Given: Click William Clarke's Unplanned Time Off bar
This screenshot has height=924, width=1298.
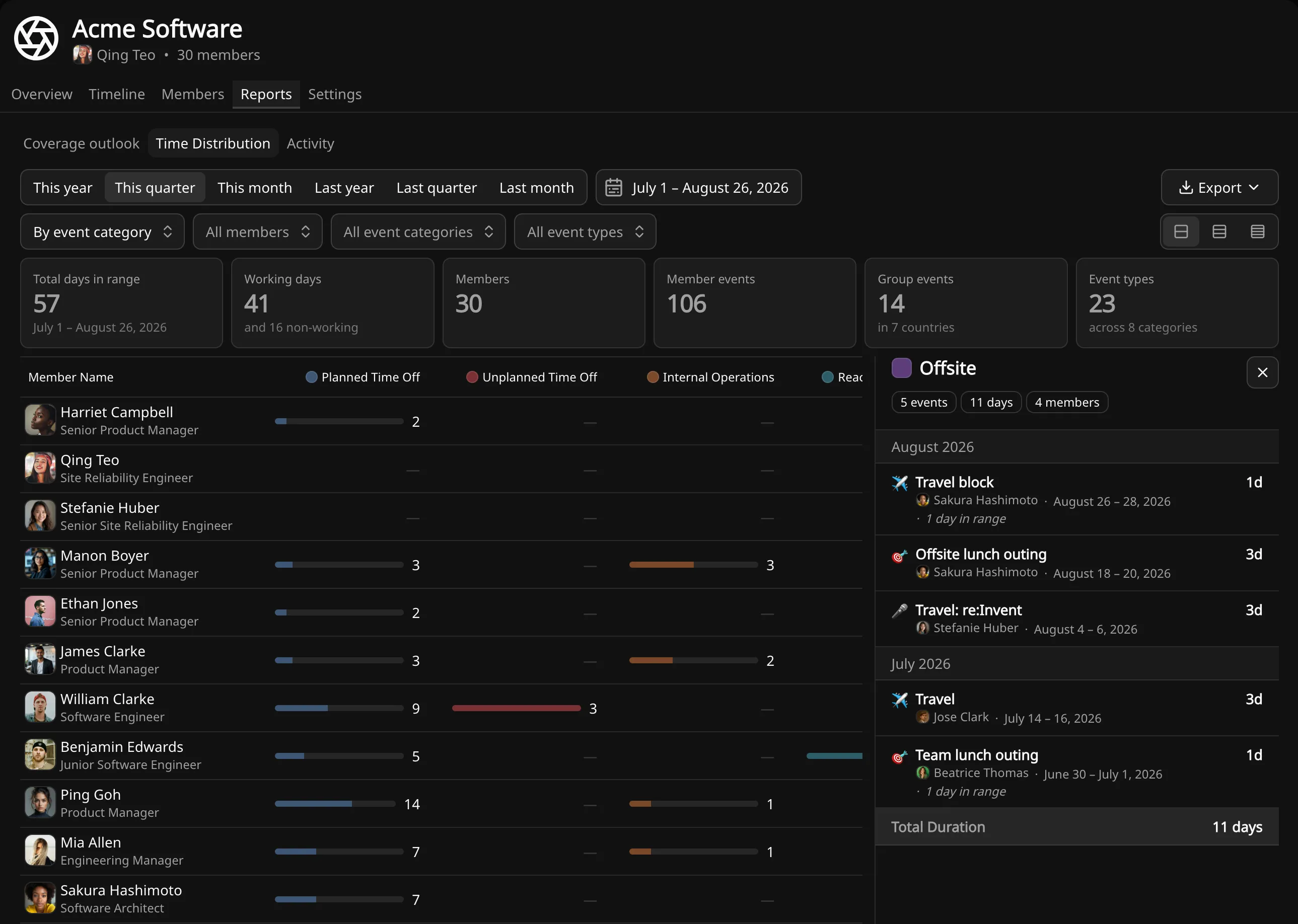Looking at the screenshot, I should (516, 708).
